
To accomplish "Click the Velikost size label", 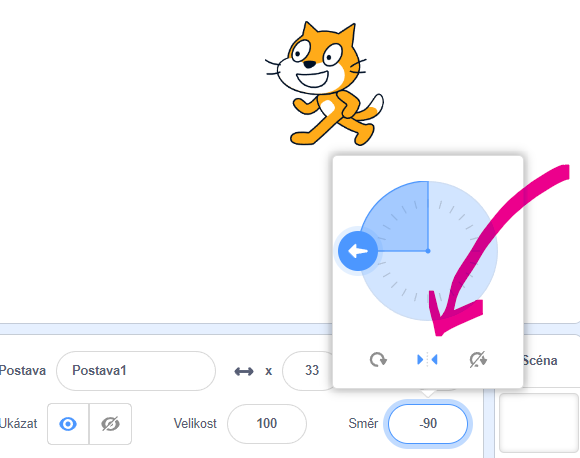I will [195, 424].
